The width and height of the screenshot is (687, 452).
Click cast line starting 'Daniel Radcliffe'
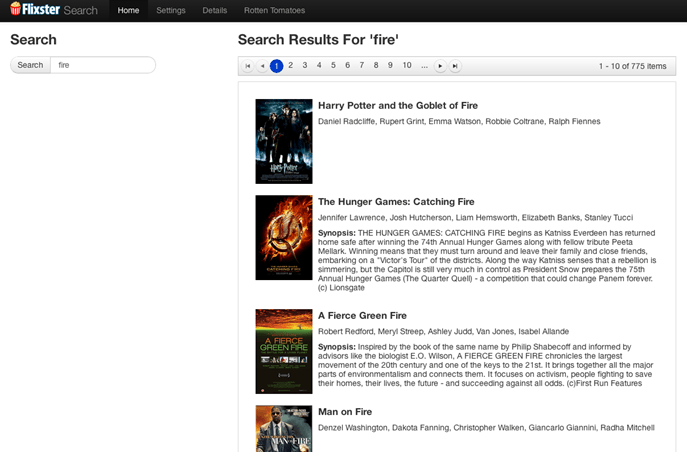click(459, 121)
